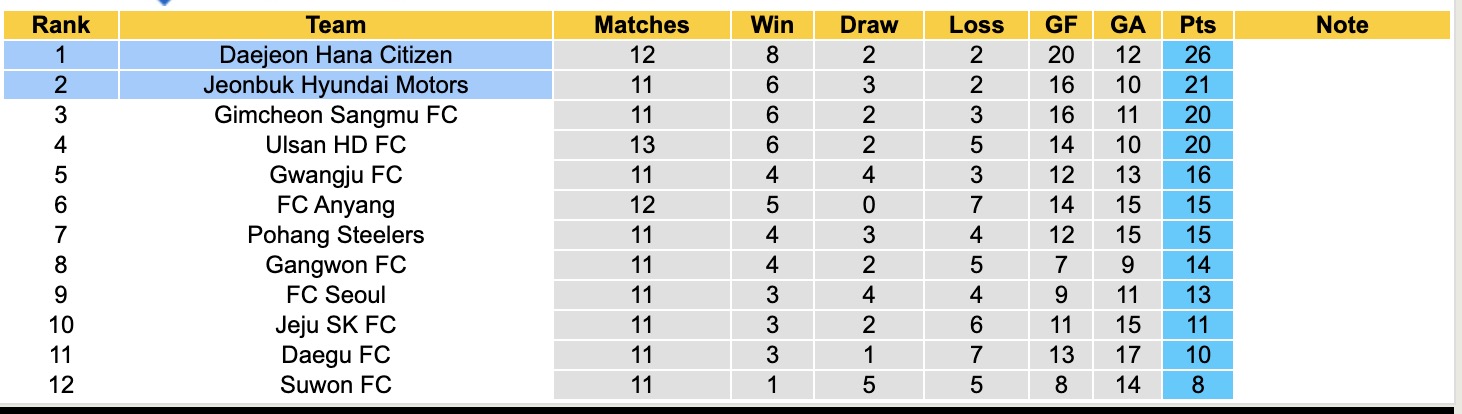
Task: Click Pohang Steelers team name
Action: 336,235
